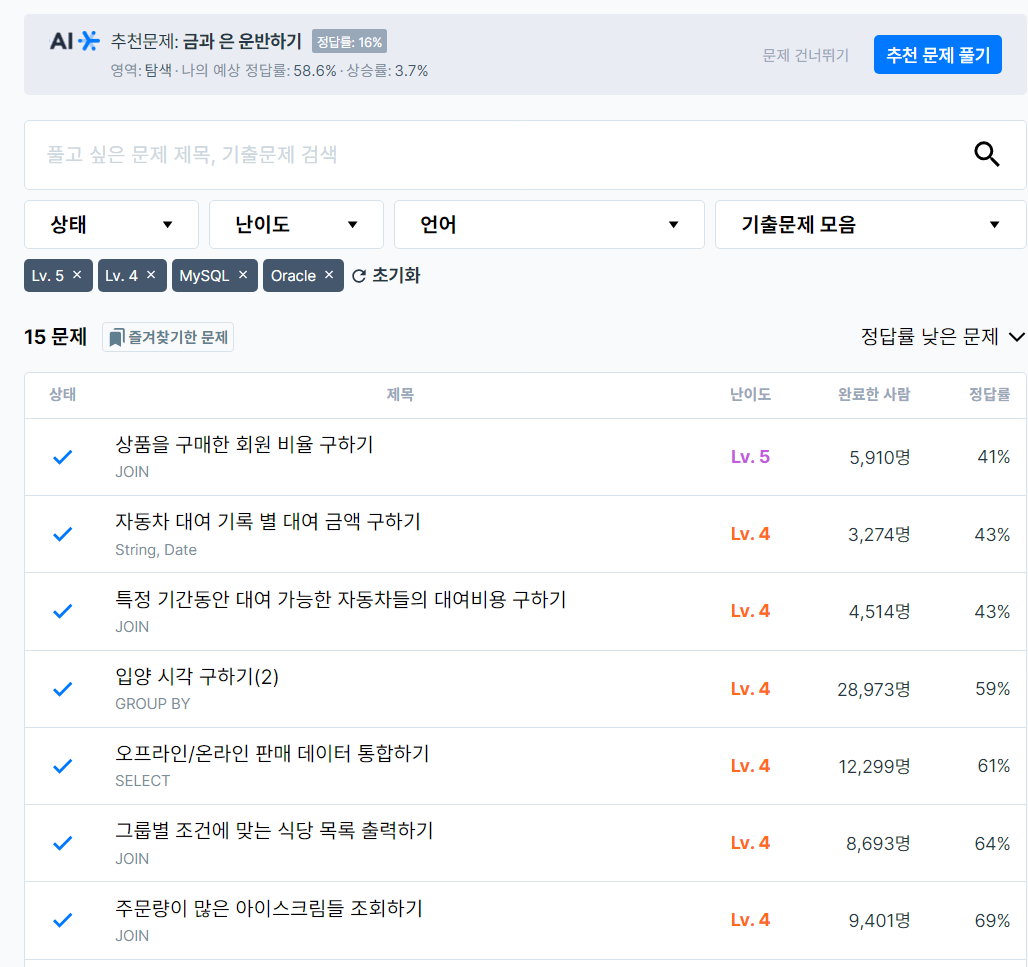Click checkmark for 입양 시각 구하기(2)

[x=62, y=689]
